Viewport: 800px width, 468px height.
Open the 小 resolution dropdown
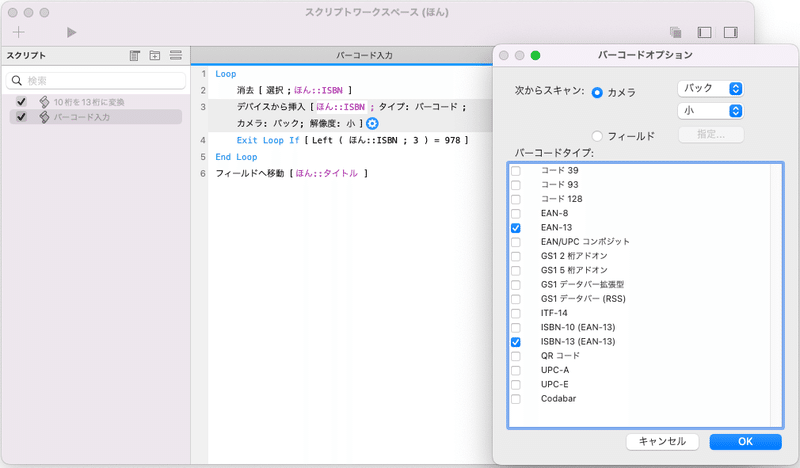pos(710,111)
